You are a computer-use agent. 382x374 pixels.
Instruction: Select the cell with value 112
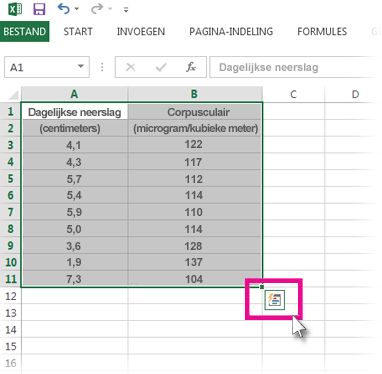coord(195,179)
